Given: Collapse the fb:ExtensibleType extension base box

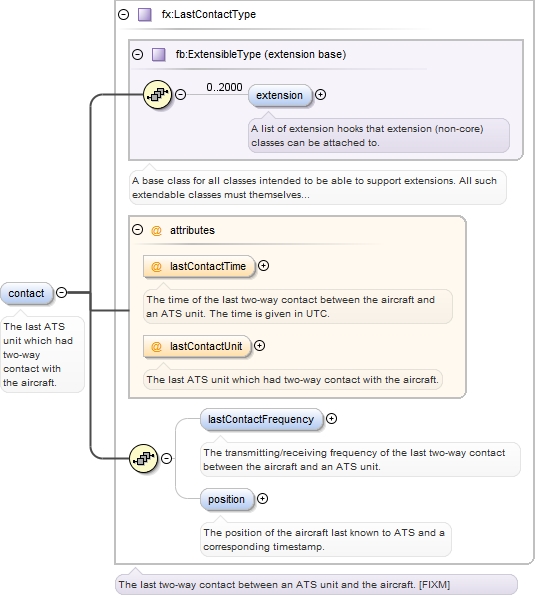Looking at the screenshot, I should pos(137,54).
